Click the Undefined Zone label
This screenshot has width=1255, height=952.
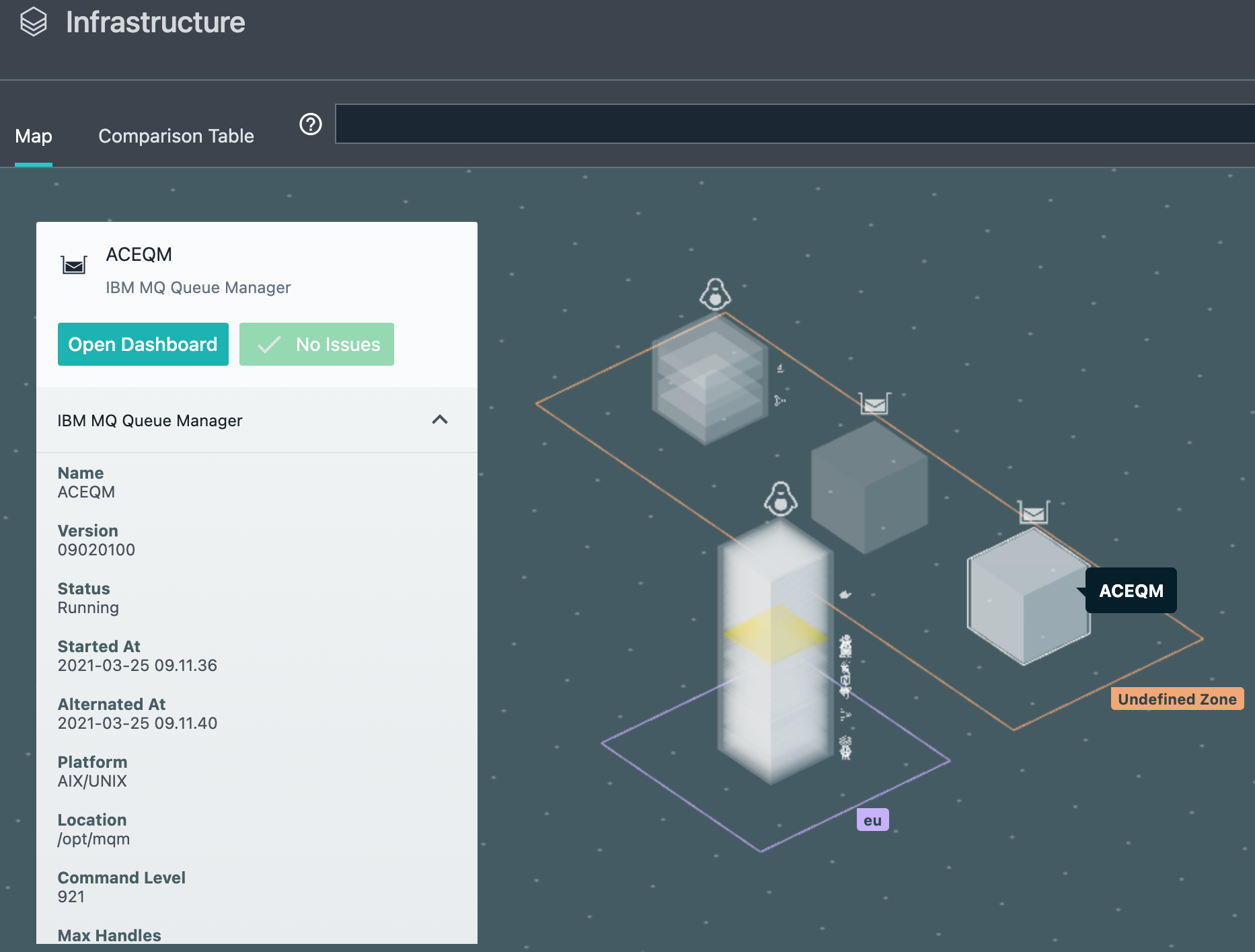[1177, 699]
